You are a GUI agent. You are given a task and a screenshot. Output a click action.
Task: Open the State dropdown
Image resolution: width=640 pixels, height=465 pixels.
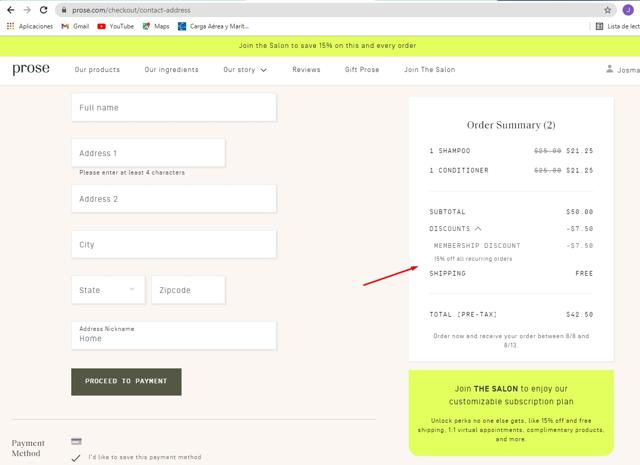(108, 290)
